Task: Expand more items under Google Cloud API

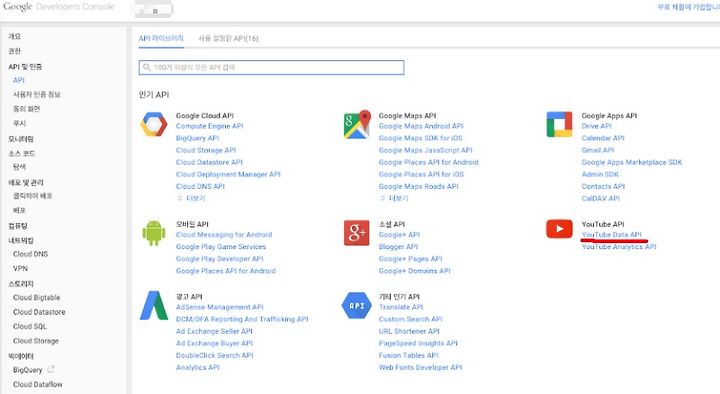Action: (191, 198)
